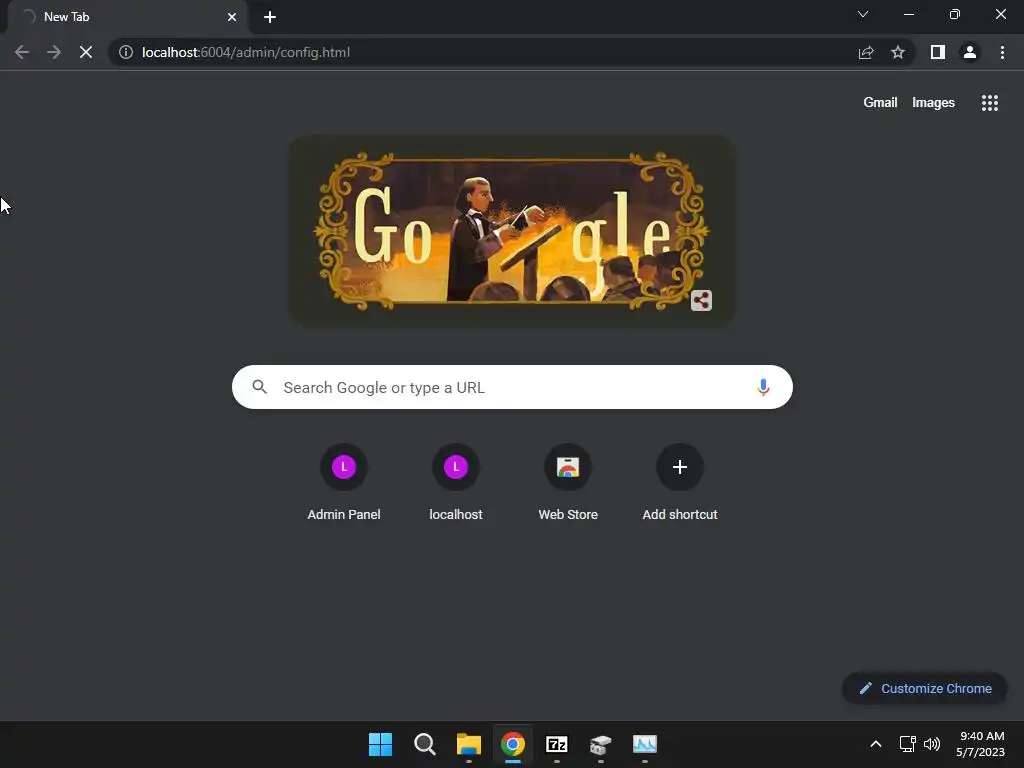The height and width of the screenshot is (768, 1024).
Task: Share this page icon
Action: 866,52
